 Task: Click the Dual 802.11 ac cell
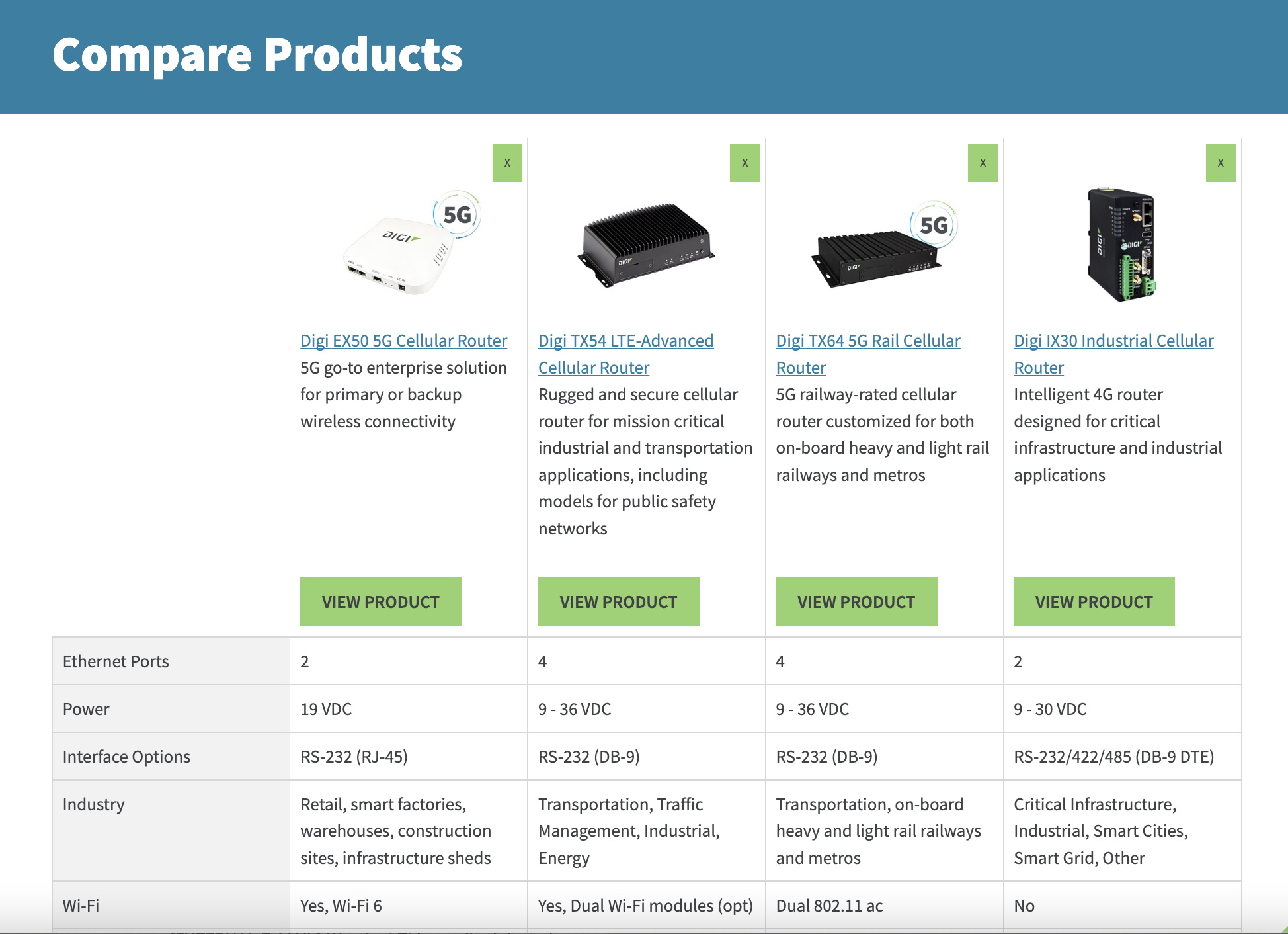pos(884,906)
